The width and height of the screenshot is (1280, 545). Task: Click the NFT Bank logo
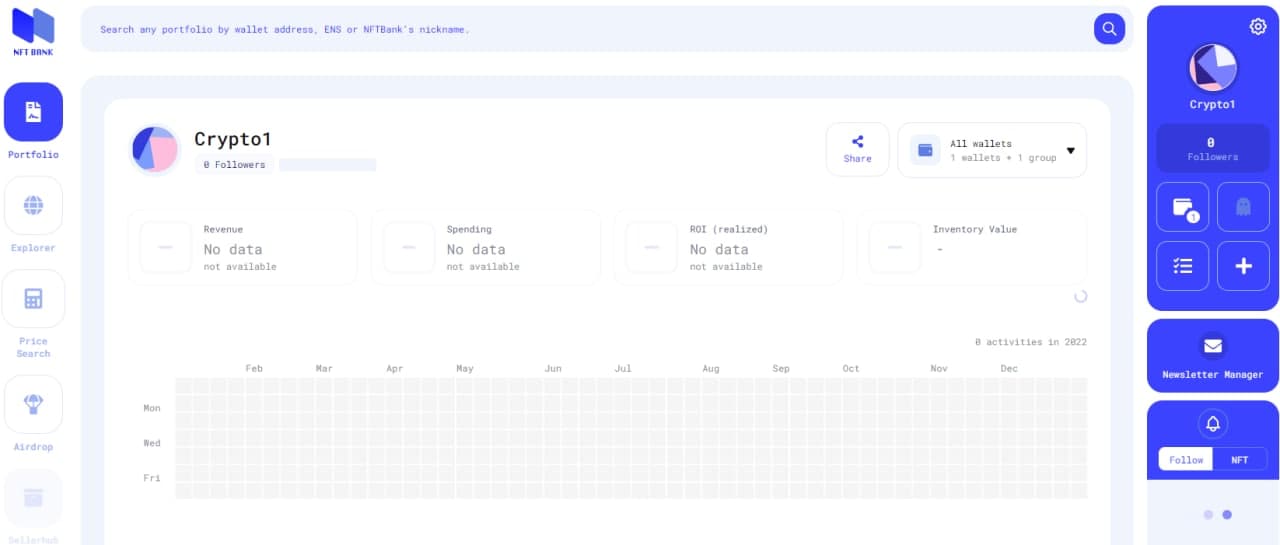click(33, 31)
